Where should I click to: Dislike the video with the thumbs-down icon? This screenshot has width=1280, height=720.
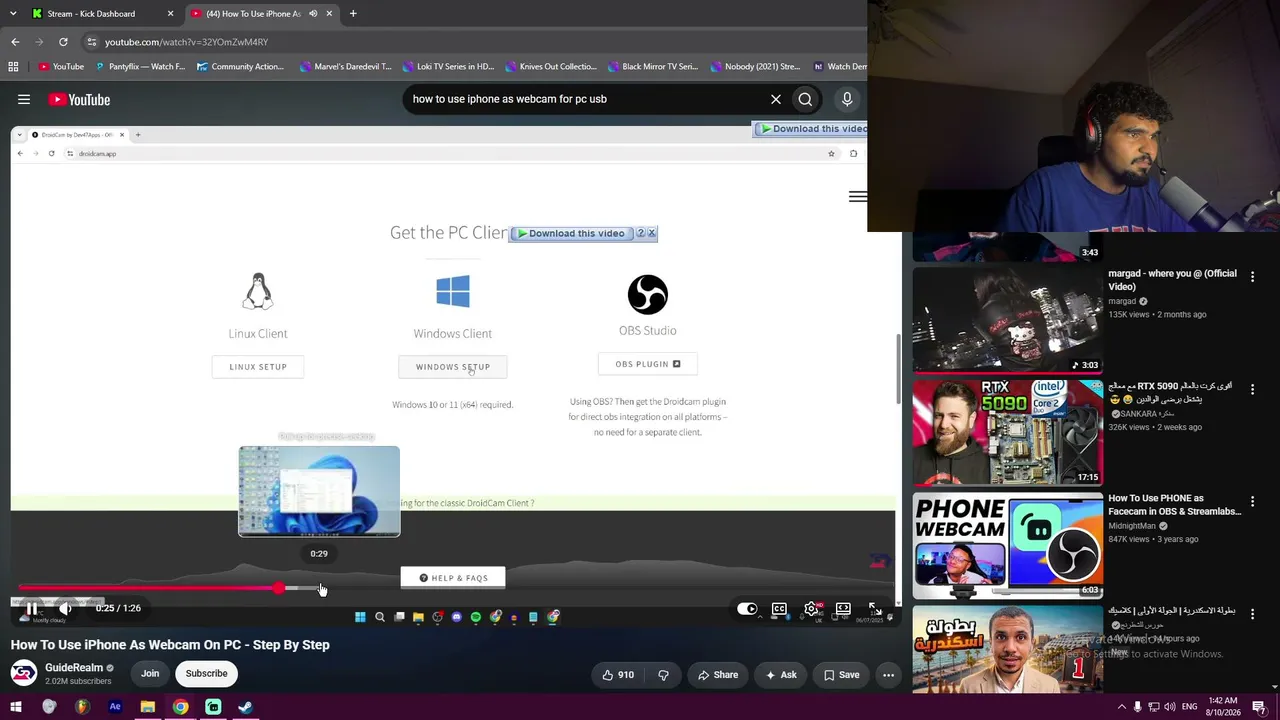pos(663,675)
